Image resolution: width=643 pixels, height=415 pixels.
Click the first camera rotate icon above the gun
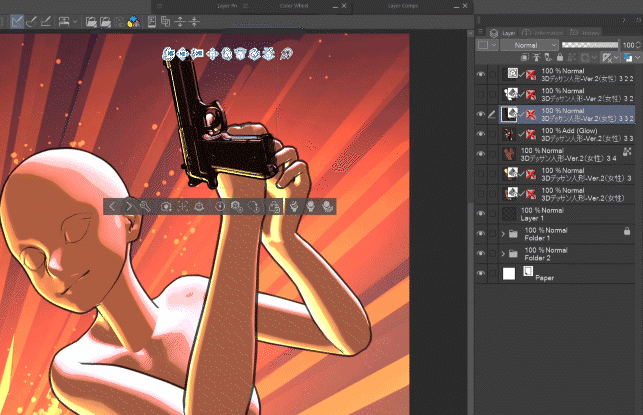169,52
